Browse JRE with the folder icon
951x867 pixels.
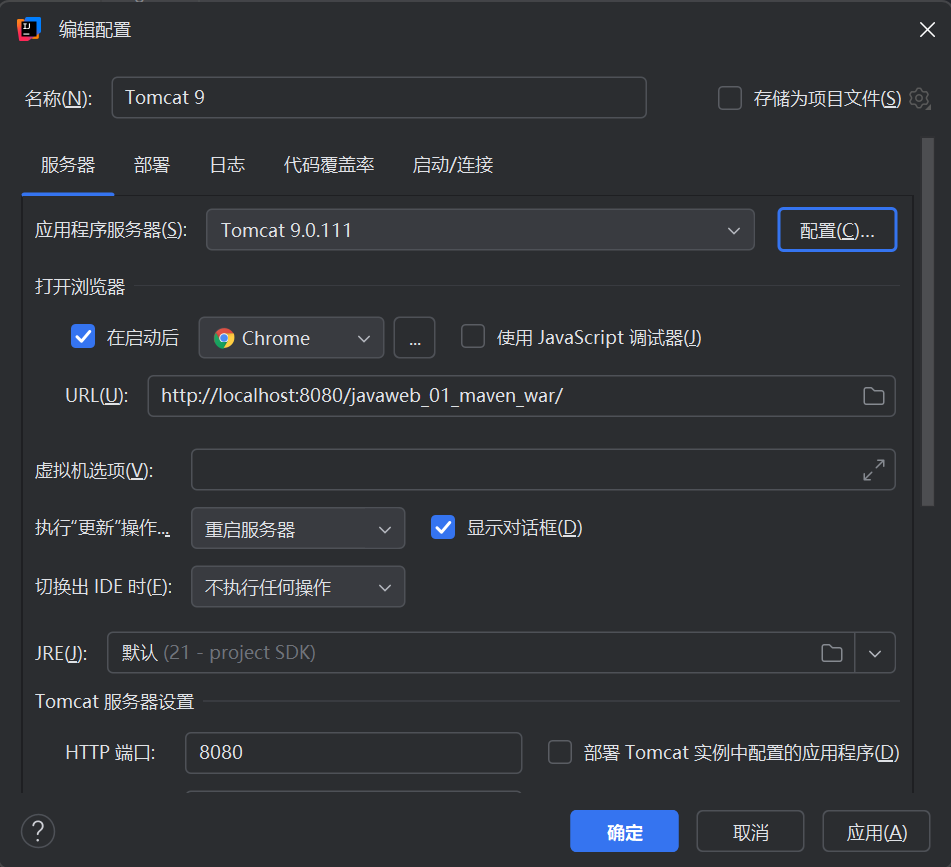coord(832,653)
